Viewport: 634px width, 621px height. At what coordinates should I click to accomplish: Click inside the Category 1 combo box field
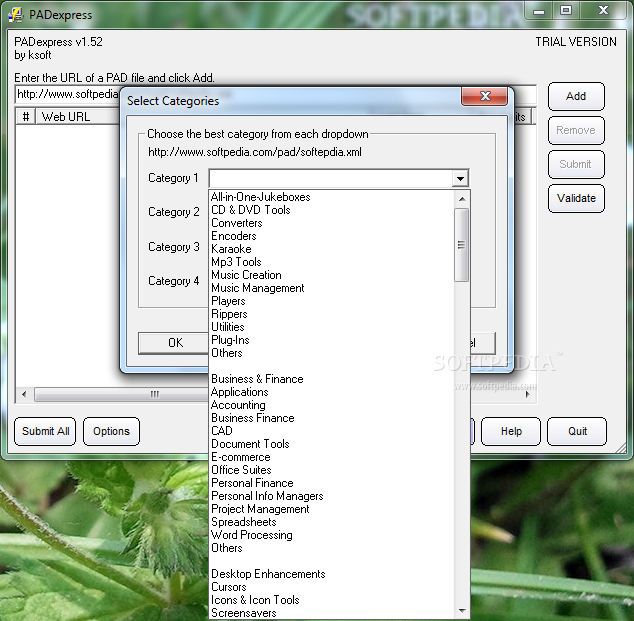pyautogui.click(x=331, y=178)
